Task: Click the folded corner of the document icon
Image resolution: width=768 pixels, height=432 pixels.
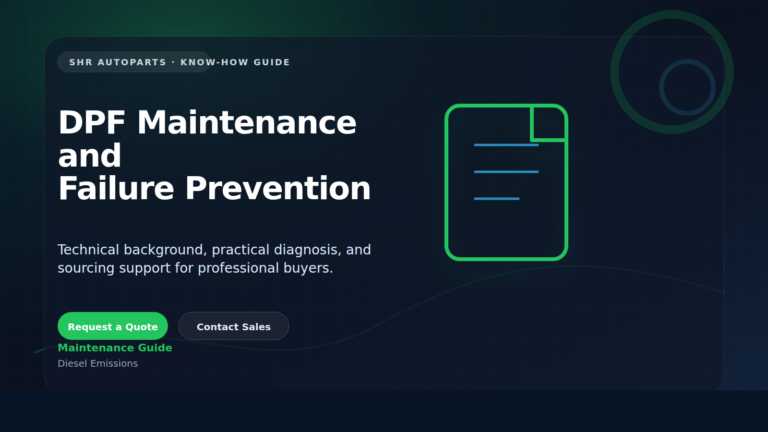Action: click(549, 122)
